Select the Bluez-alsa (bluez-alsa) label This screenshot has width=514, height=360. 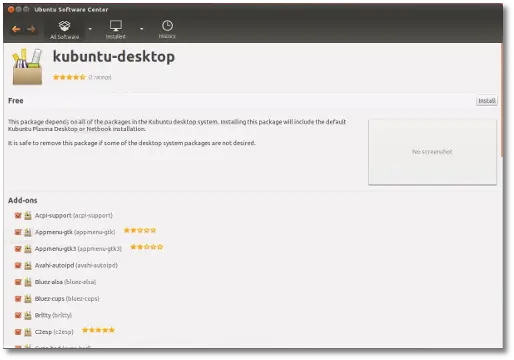pos(65,282)
